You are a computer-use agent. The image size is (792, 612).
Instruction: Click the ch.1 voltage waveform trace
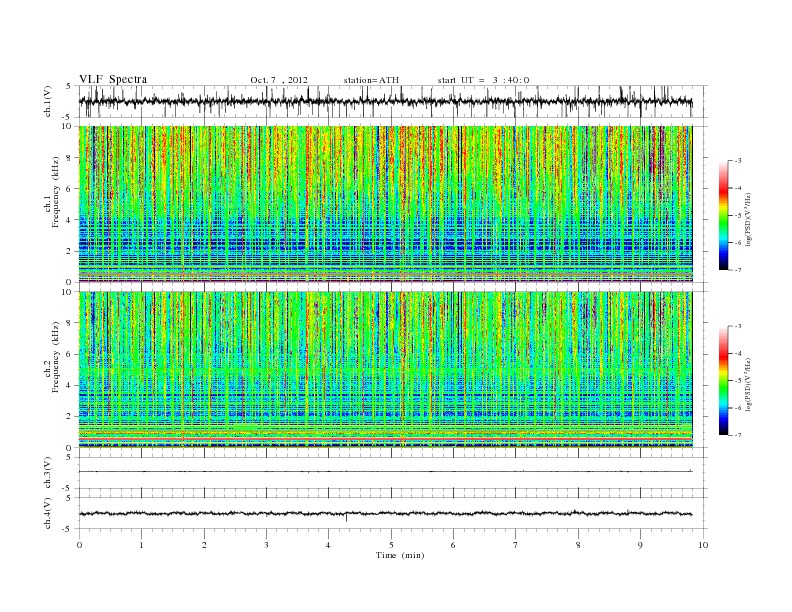(386, 101)
